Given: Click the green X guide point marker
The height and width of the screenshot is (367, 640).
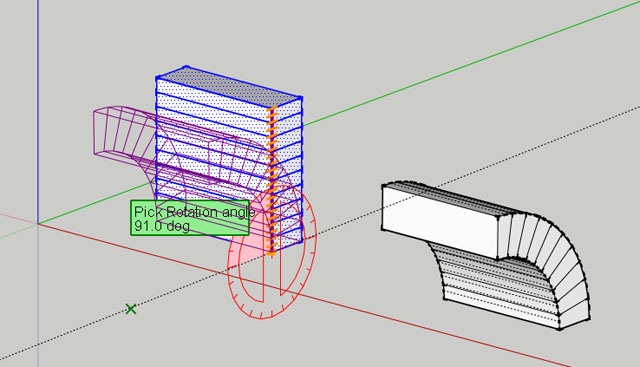Looking at the screenshot, I should click(131, 309).
